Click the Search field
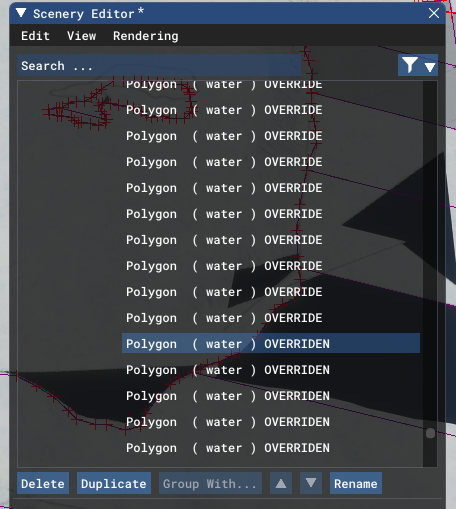The image size is (456, 509). [159, 66]
